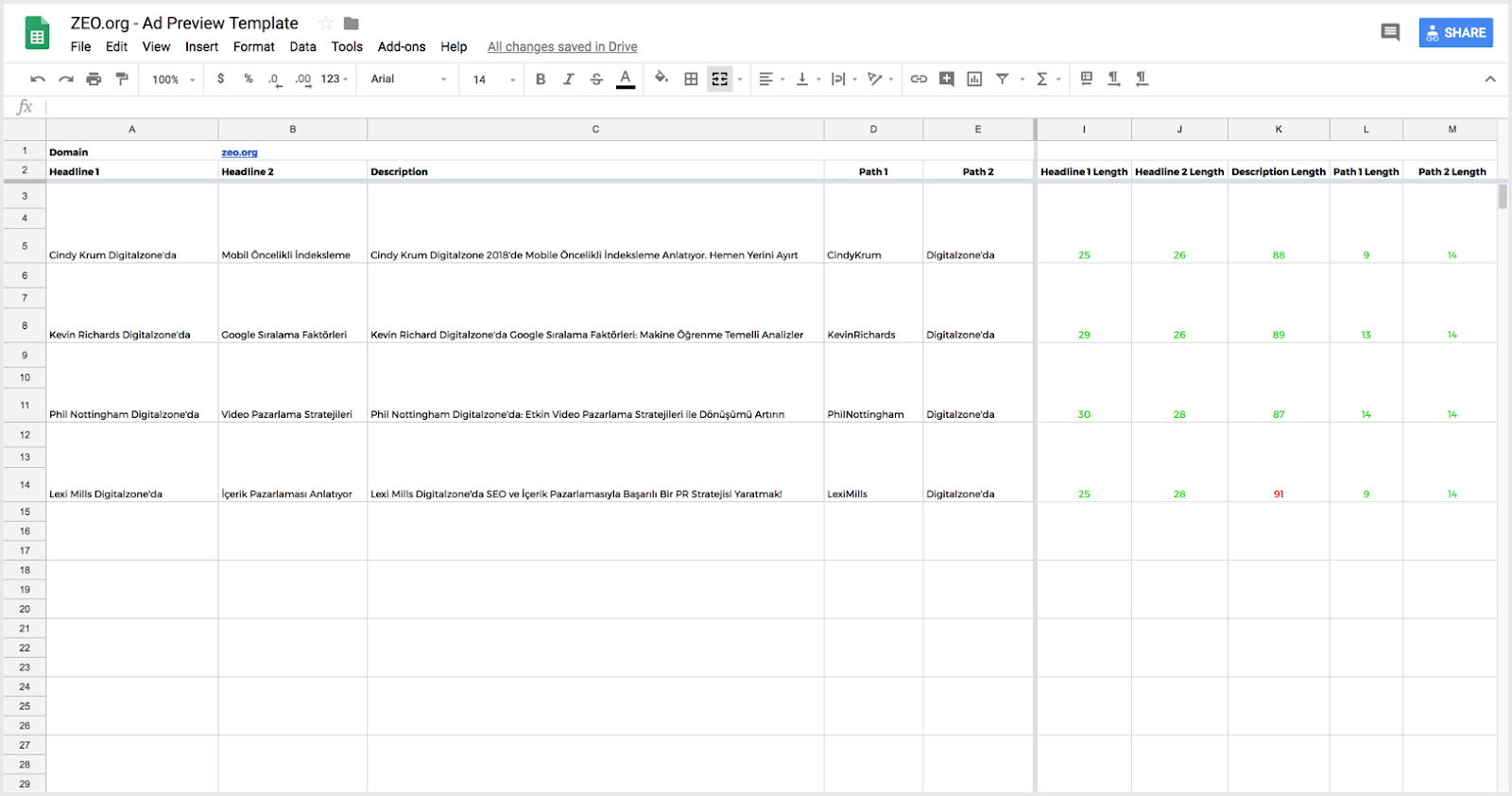Image resolution: width=1512 pixels, height=796 pixels.
Task: Open the Edit menu
Action: (x=116, y=46)
